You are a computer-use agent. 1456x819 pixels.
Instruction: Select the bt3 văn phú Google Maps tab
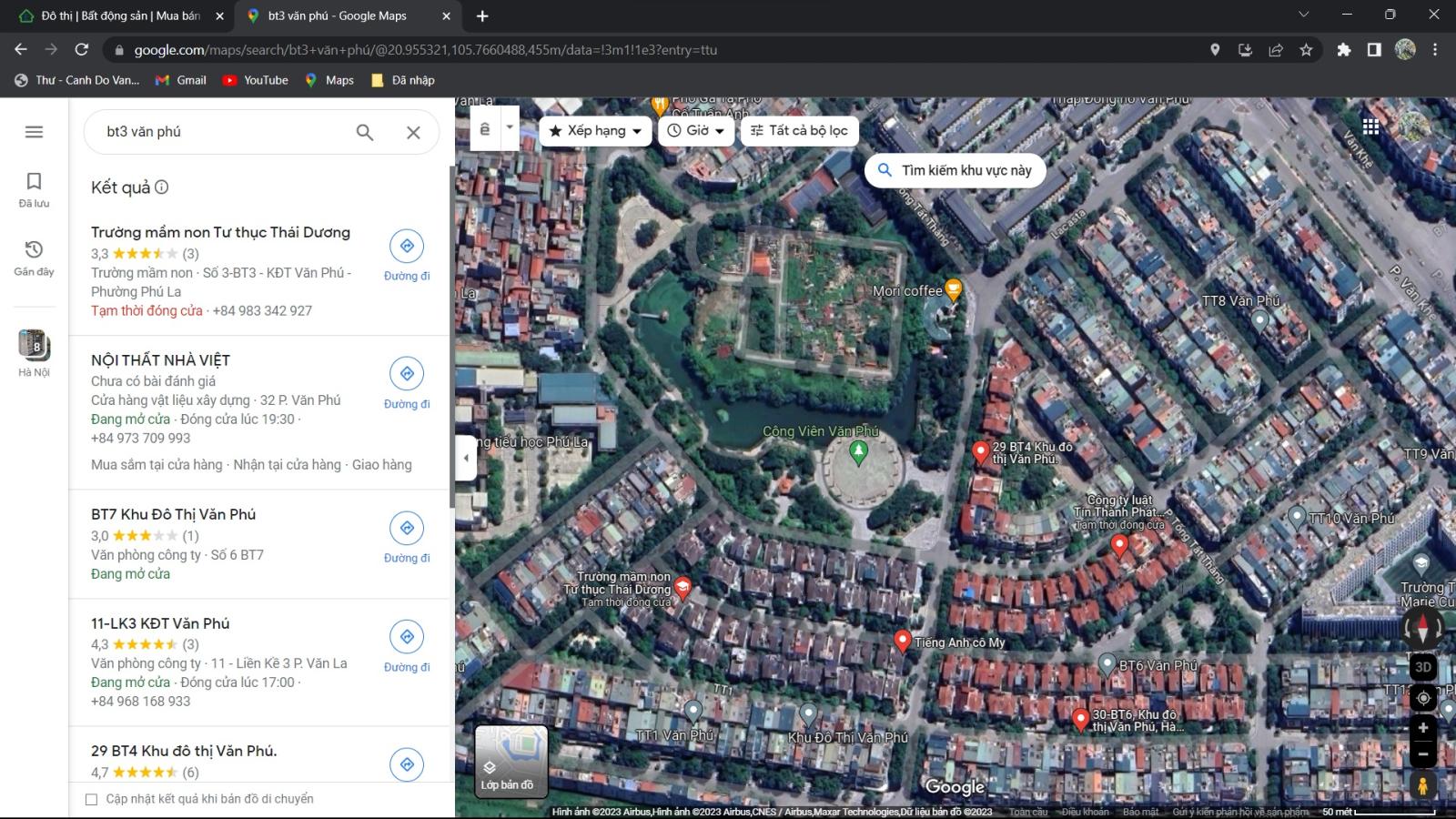point(348,15)
